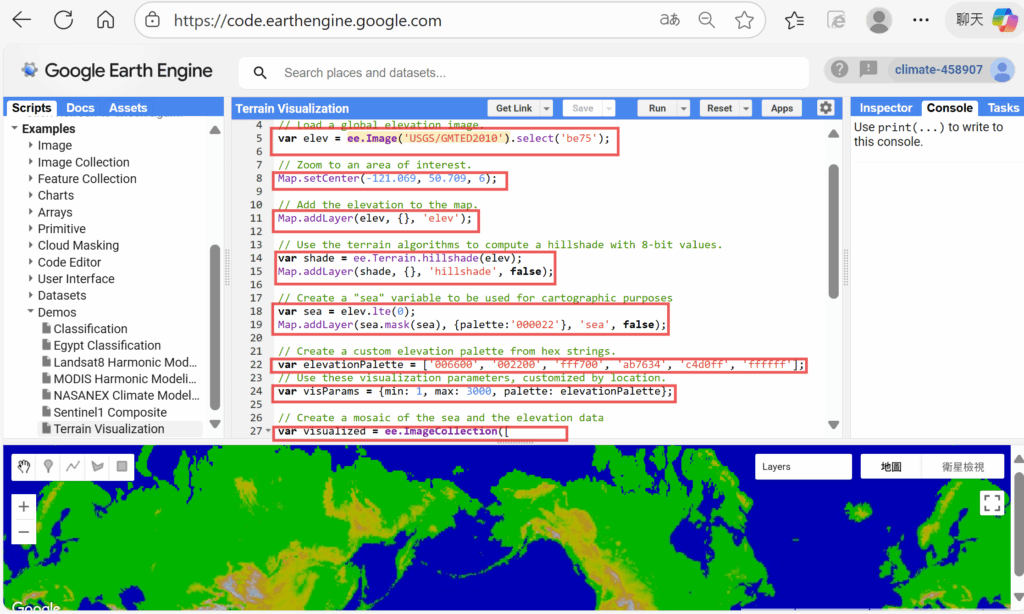Image resolution: width=1024 pixels, height=614 pixels.
Task: Open the Egypt Classification demo script
Action: [x=107, y=345]
